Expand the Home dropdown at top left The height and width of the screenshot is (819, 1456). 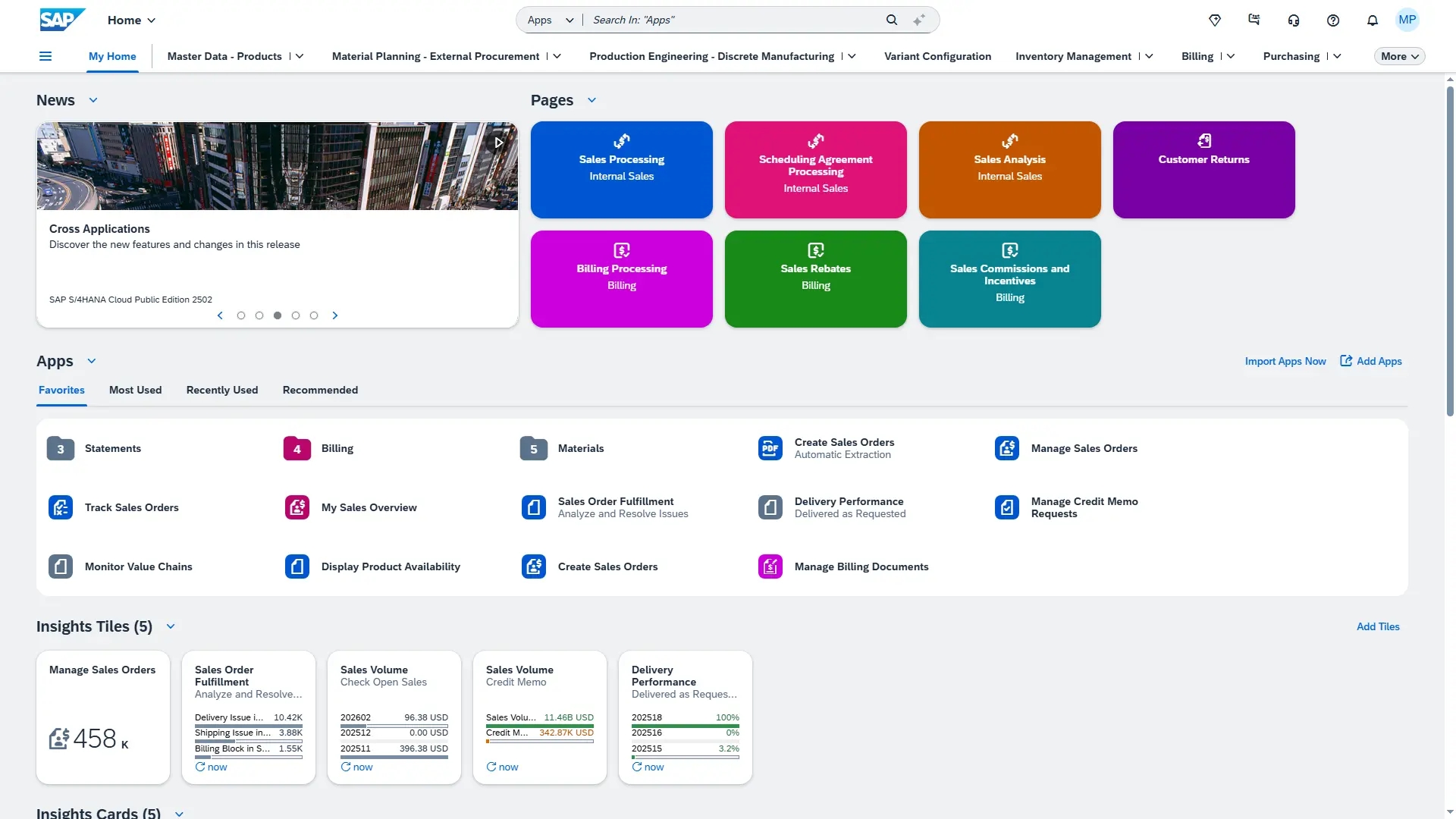130,20
